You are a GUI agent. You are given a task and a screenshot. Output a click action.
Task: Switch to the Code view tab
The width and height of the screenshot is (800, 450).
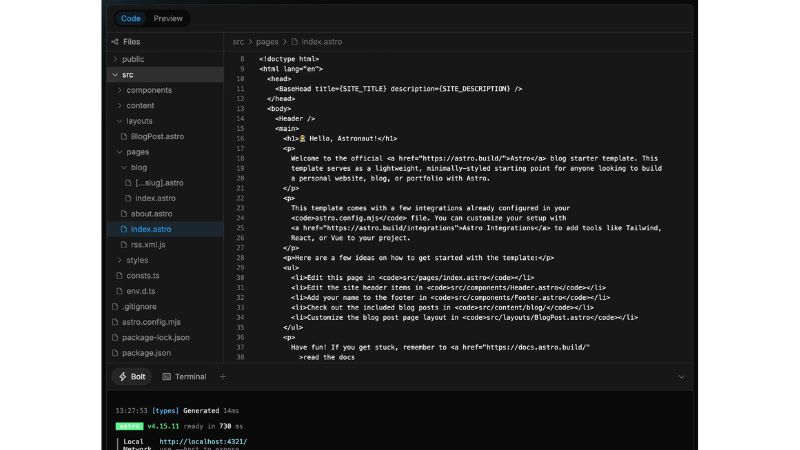tap(131, 18)
